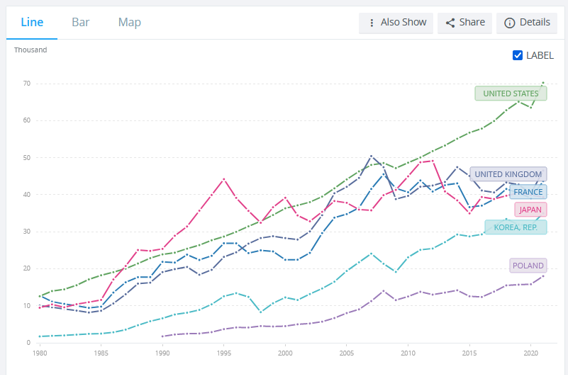Click the Japan peak data point at 1995
This screenshot has height=375, width=568.
coord(224,179)
